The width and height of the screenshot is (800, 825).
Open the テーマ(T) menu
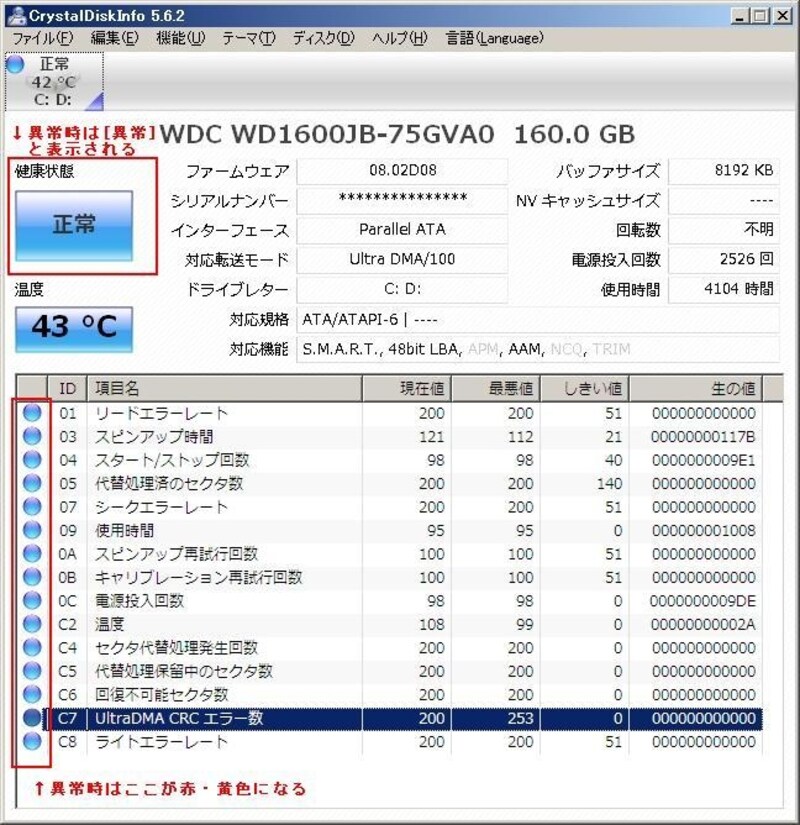[x=248, y=38]
